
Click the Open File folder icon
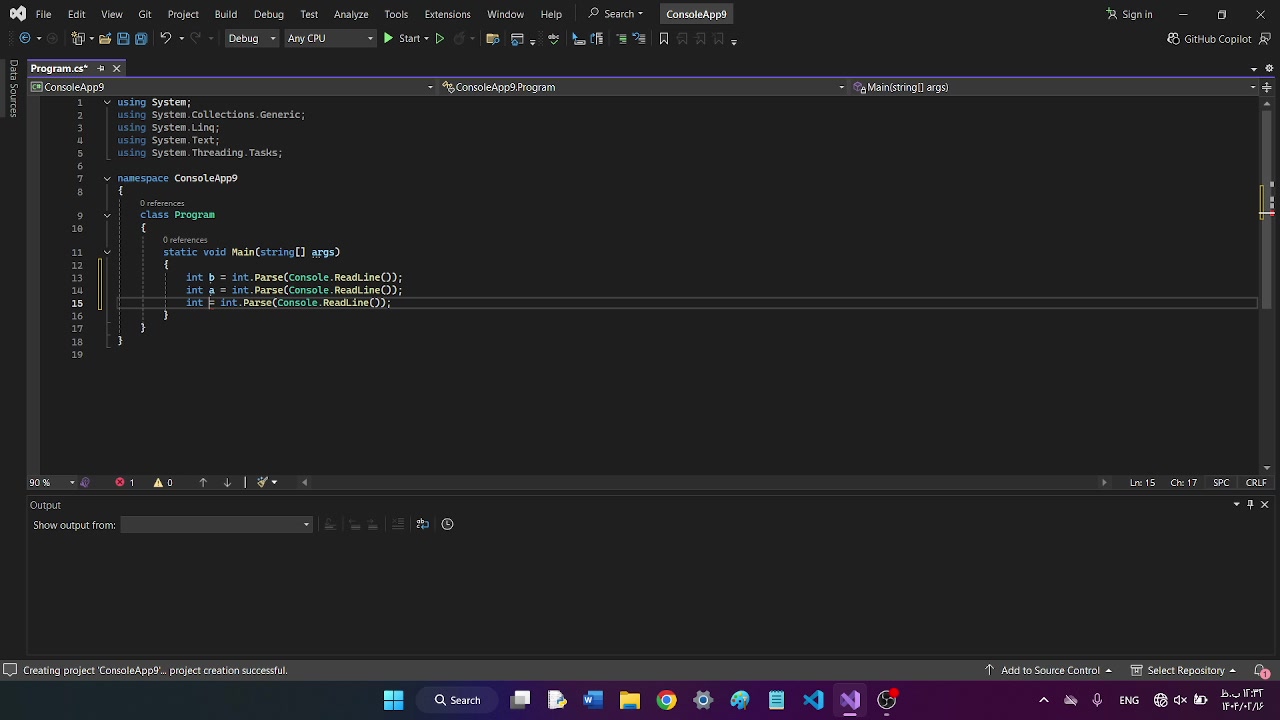click(104, 39)
